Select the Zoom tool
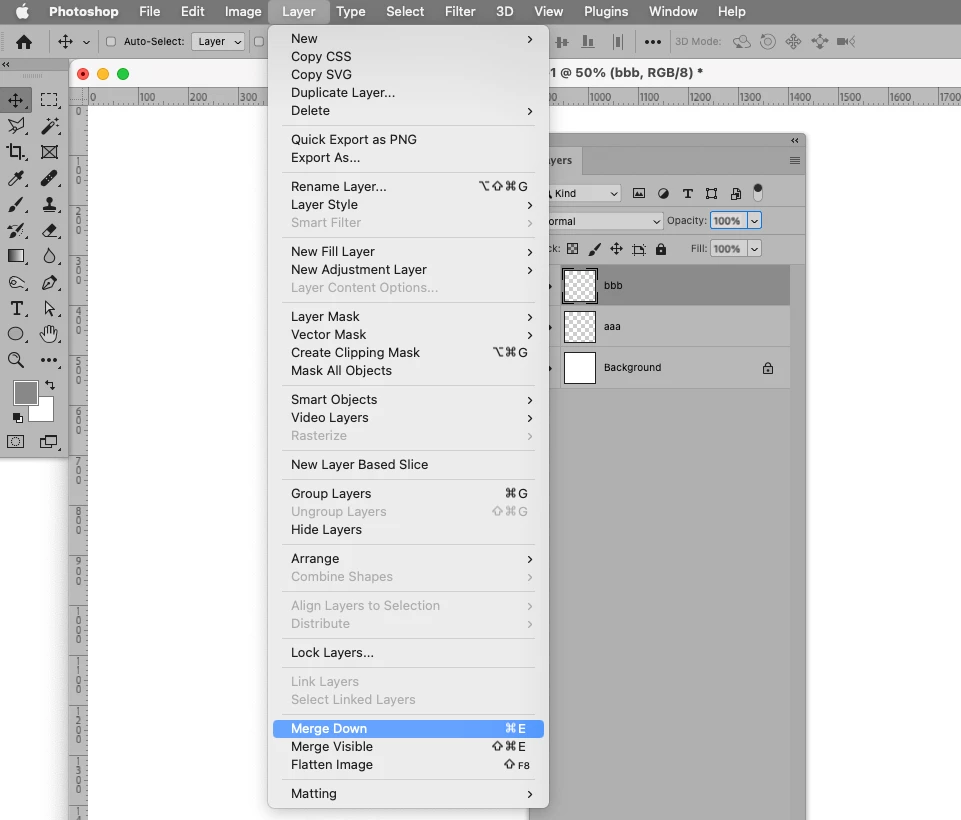The image size is (961, 820). (x=17, y=360)
